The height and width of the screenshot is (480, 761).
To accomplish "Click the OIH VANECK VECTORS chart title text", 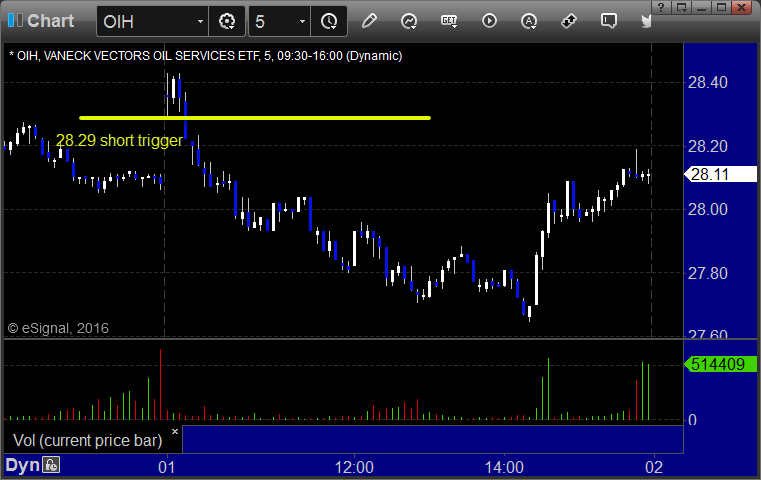I will 205,56.
